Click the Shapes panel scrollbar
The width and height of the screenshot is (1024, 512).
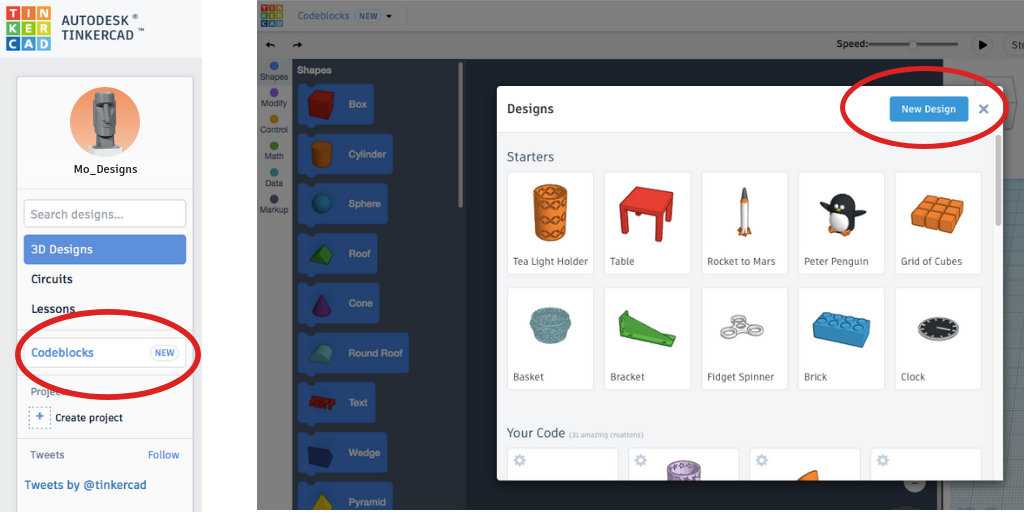(460, 135)
